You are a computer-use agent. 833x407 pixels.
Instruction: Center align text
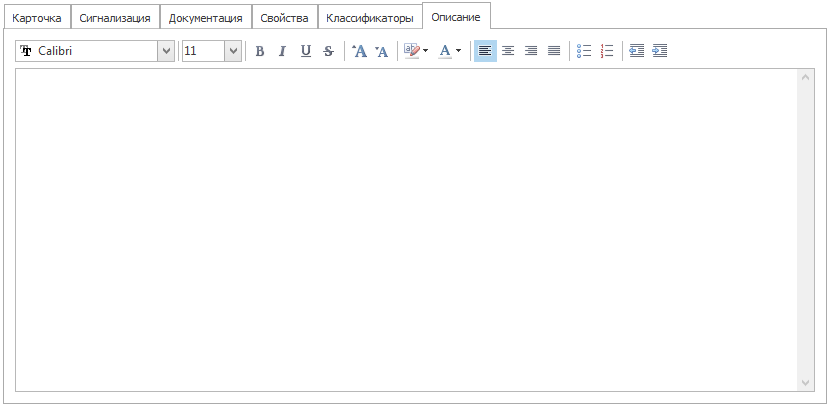pos(508,51)
